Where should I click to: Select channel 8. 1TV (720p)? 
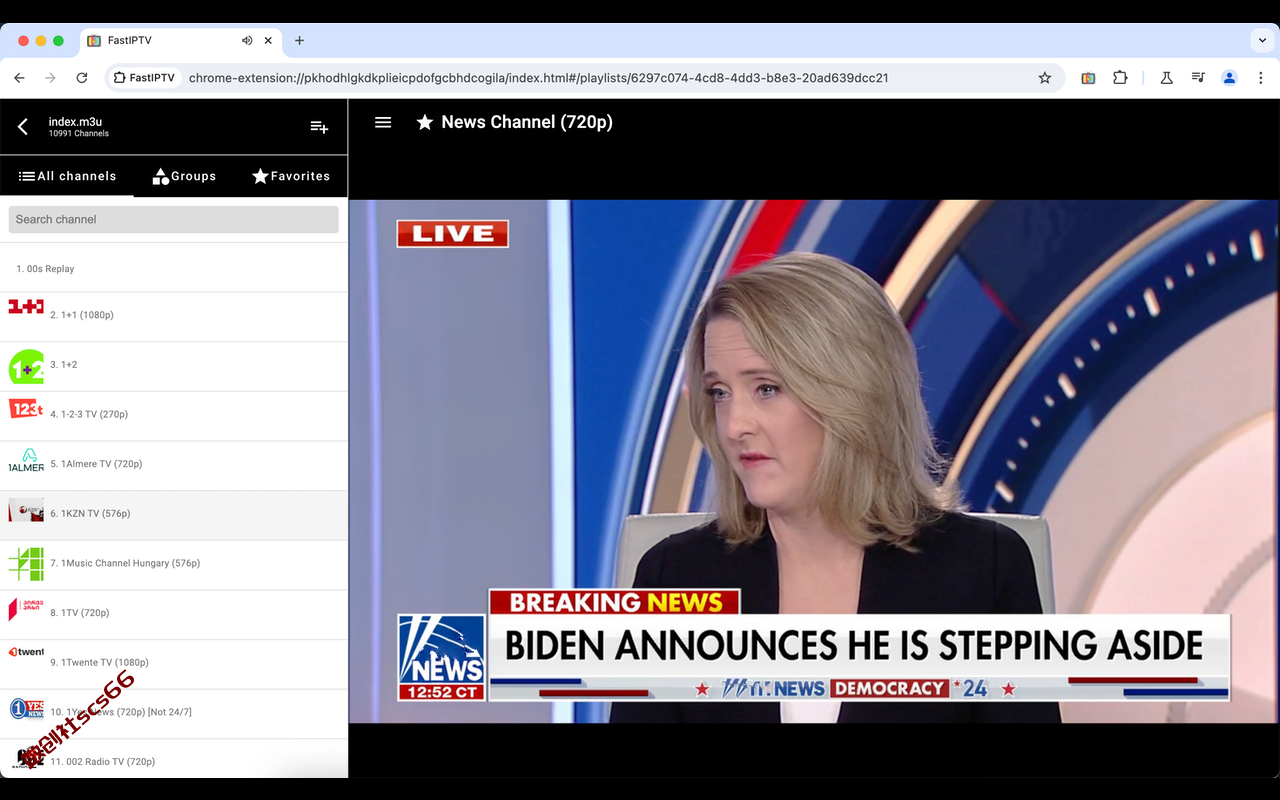click(x=174, y=614)
